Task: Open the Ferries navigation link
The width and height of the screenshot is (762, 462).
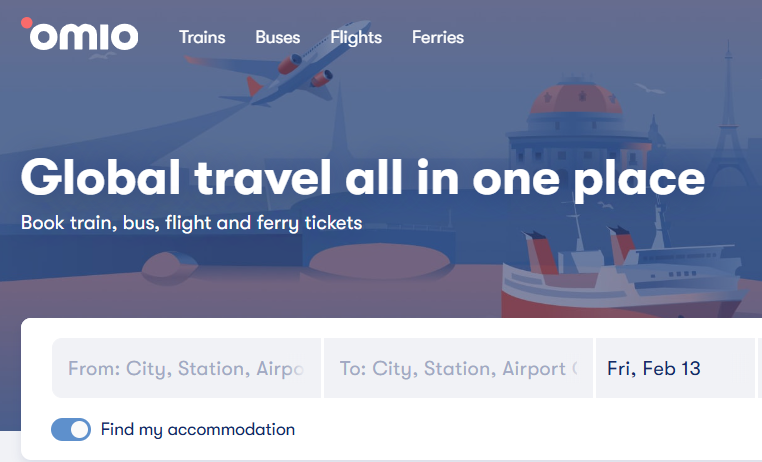Action: coord(438,38)
